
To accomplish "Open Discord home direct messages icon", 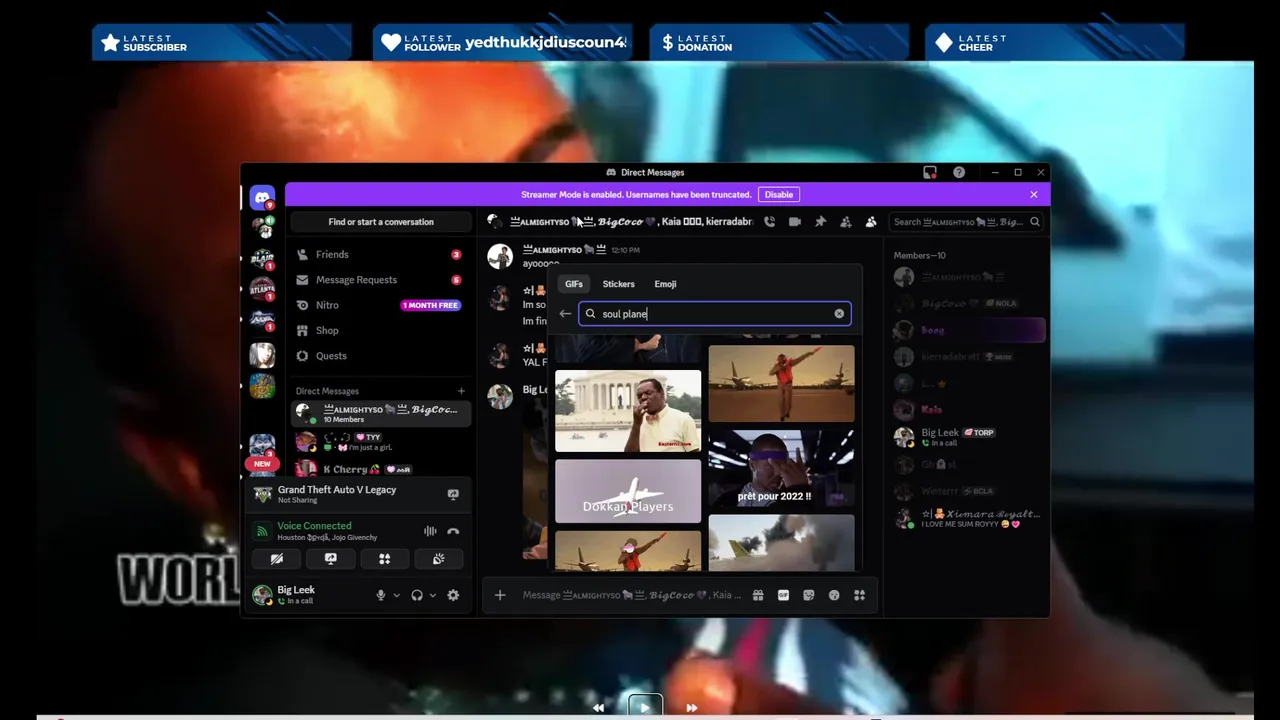I will 262,197.
